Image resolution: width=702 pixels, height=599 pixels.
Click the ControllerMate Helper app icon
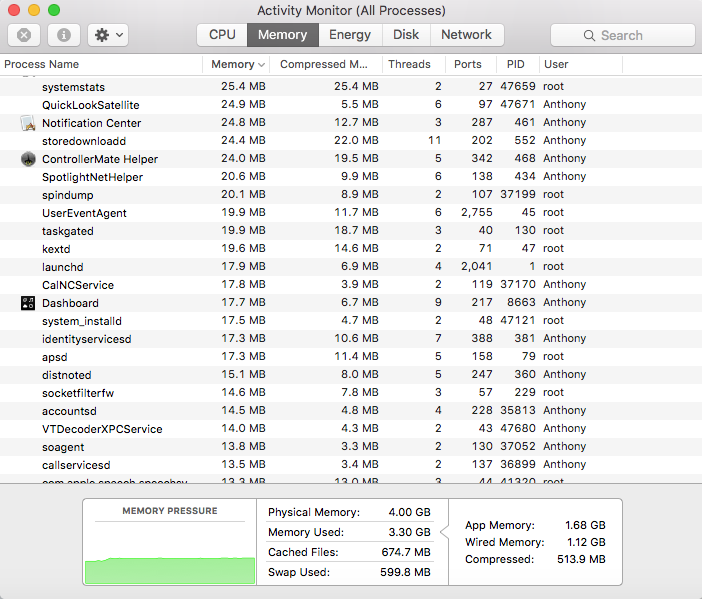pos(28,159)
